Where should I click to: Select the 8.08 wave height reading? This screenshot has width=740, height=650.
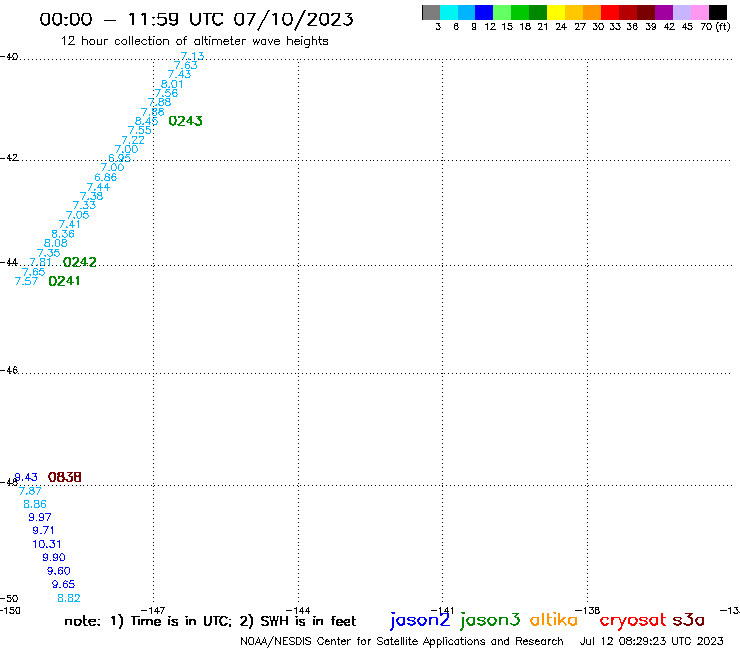coord(56,244)
